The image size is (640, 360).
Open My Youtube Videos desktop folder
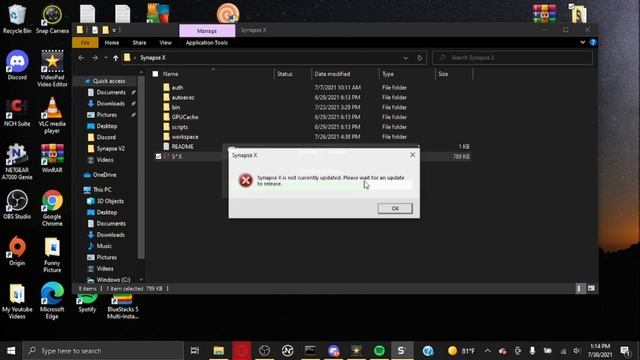pos(17,301)
